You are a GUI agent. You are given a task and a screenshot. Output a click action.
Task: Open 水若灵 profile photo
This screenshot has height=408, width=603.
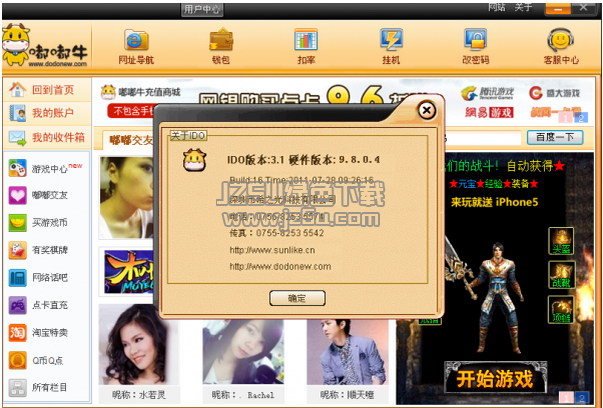[x=138, y=345]
